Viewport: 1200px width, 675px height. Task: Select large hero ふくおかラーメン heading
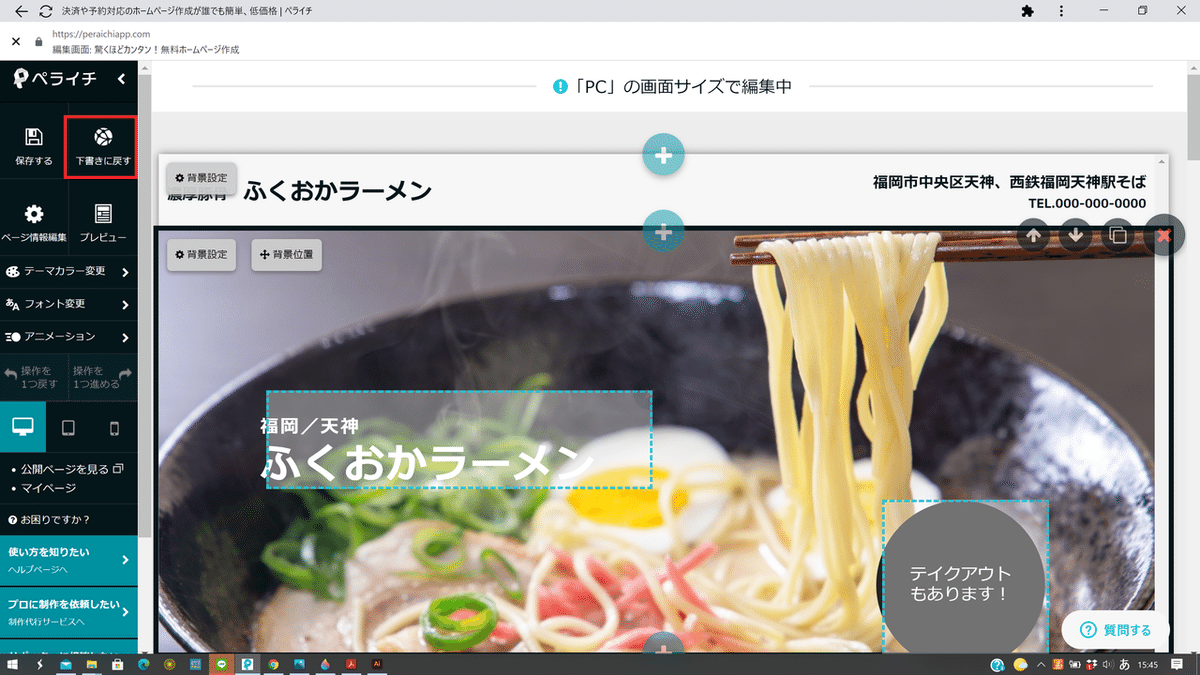[428, 464]
